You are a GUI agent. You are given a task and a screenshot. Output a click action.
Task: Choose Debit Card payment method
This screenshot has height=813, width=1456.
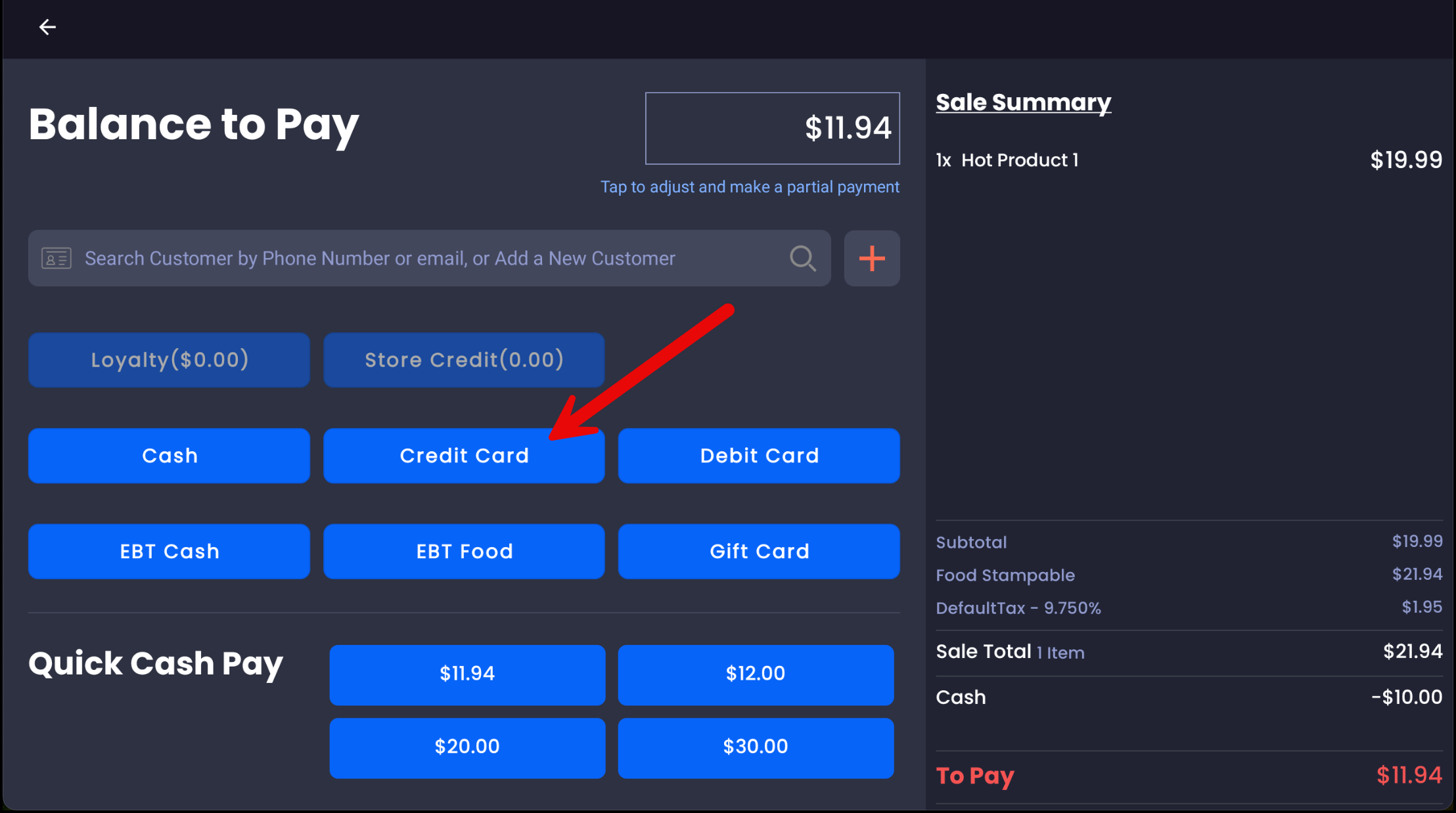click(x=759, y=456)
